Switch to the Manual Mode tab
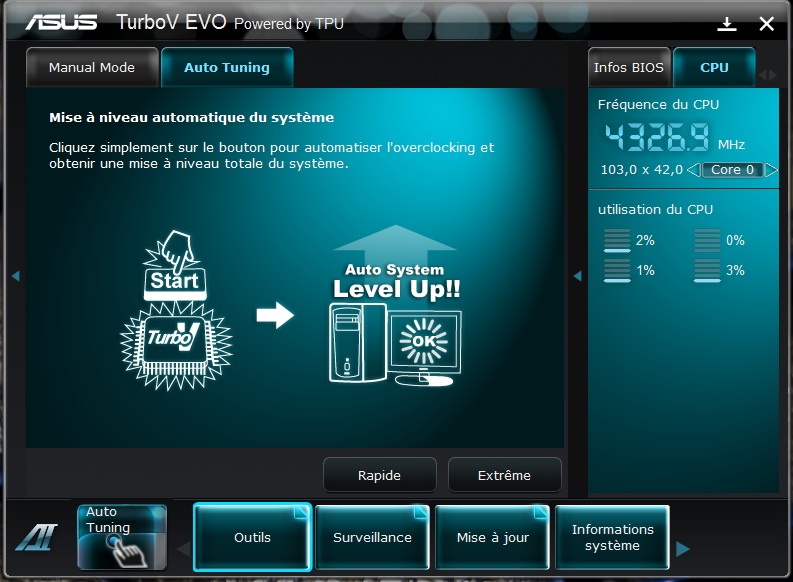 click(91, 68)
